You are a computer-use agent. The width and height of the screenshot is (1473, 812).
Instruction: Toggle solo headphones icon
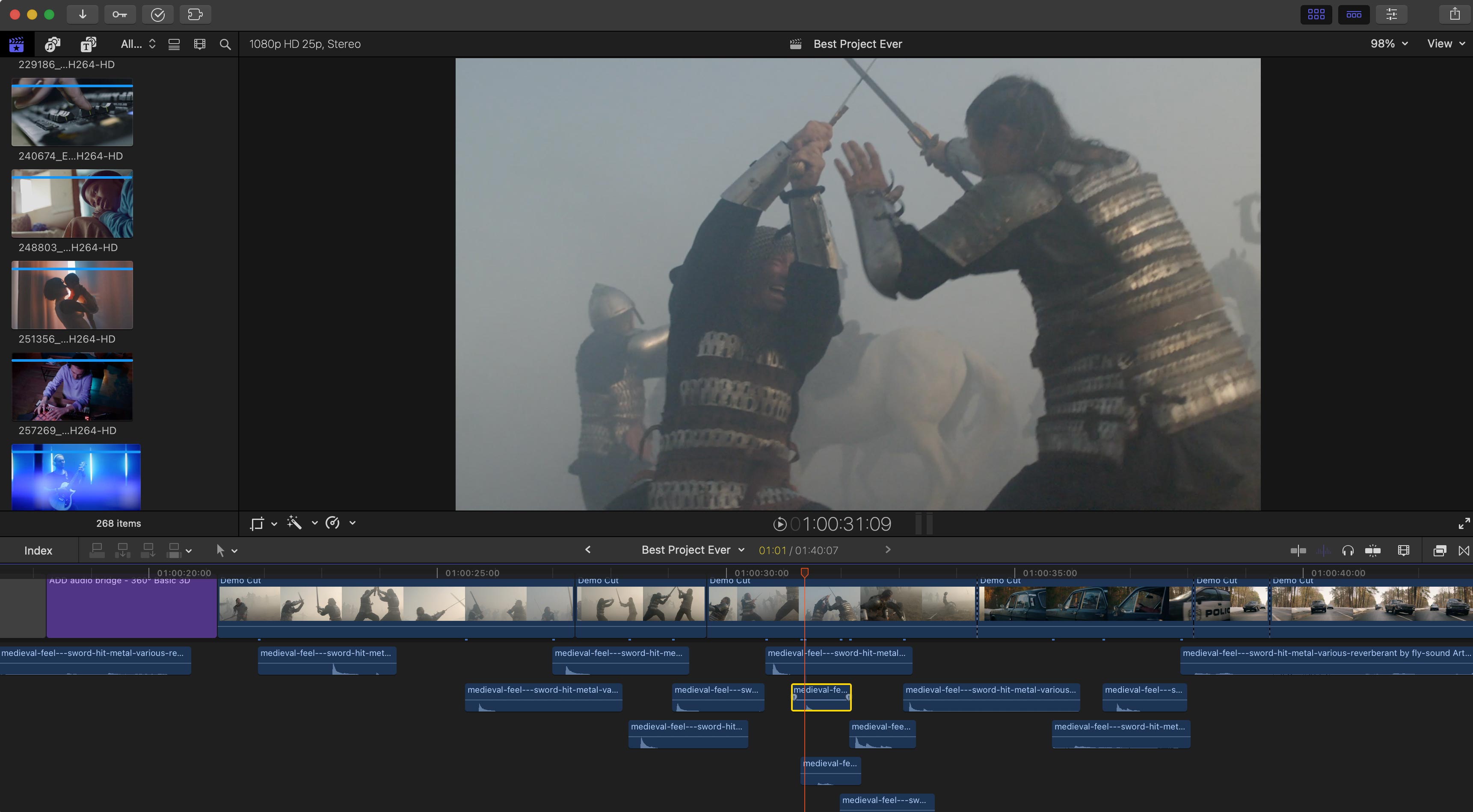point(1348,551)
